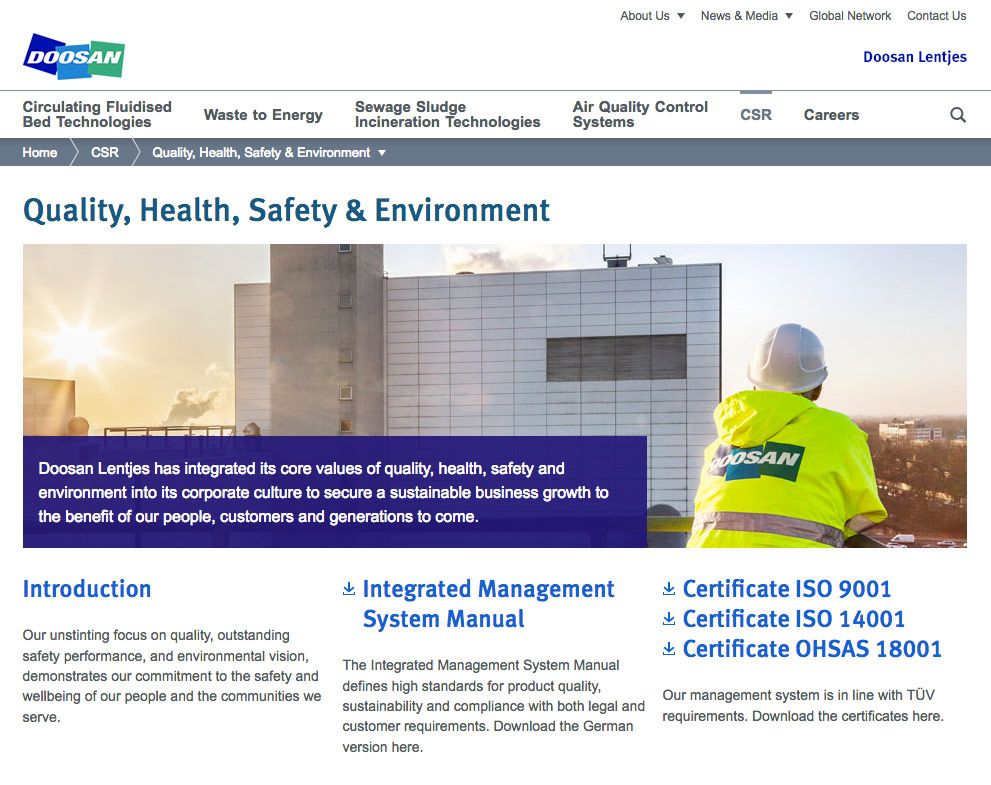Click download icon beside Certificate OHSAS 18001

tap(669, 649)
